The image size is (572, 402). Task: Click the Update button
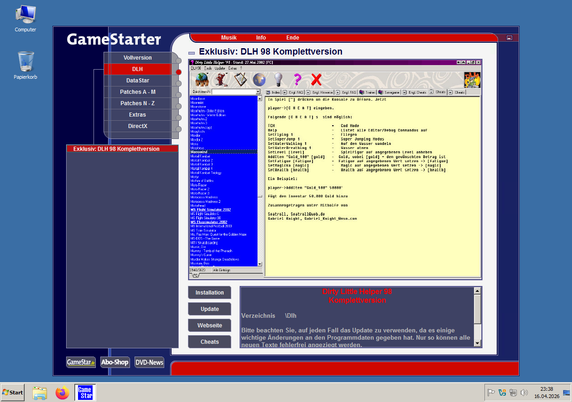(209, 309)
